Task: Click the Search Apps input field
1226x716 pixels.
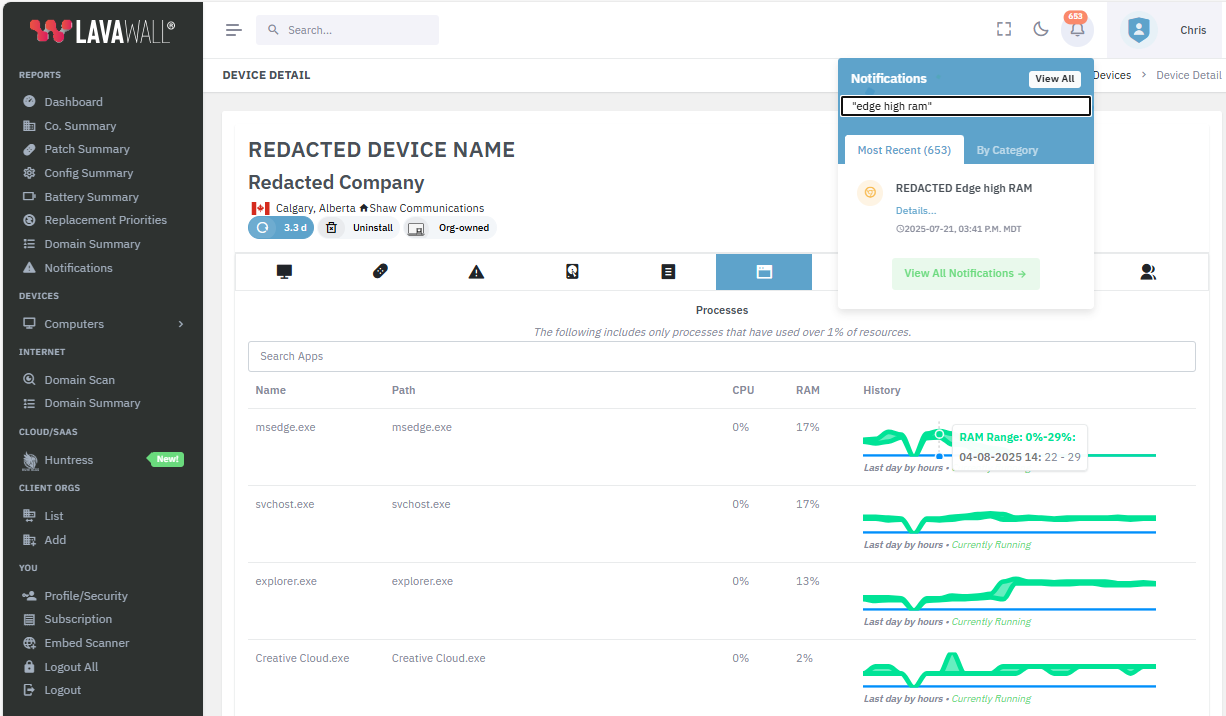Action: pyautogui.click(x=721, y=356)
